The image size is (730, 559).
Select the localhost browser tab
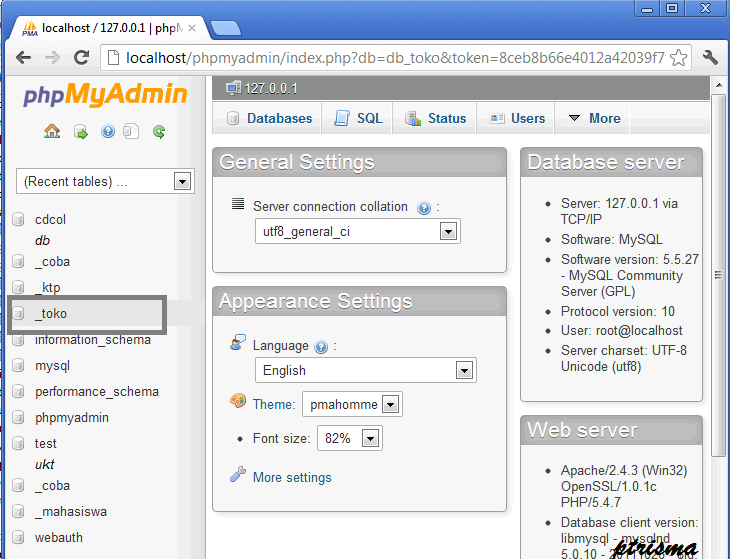tap(109, 28)
